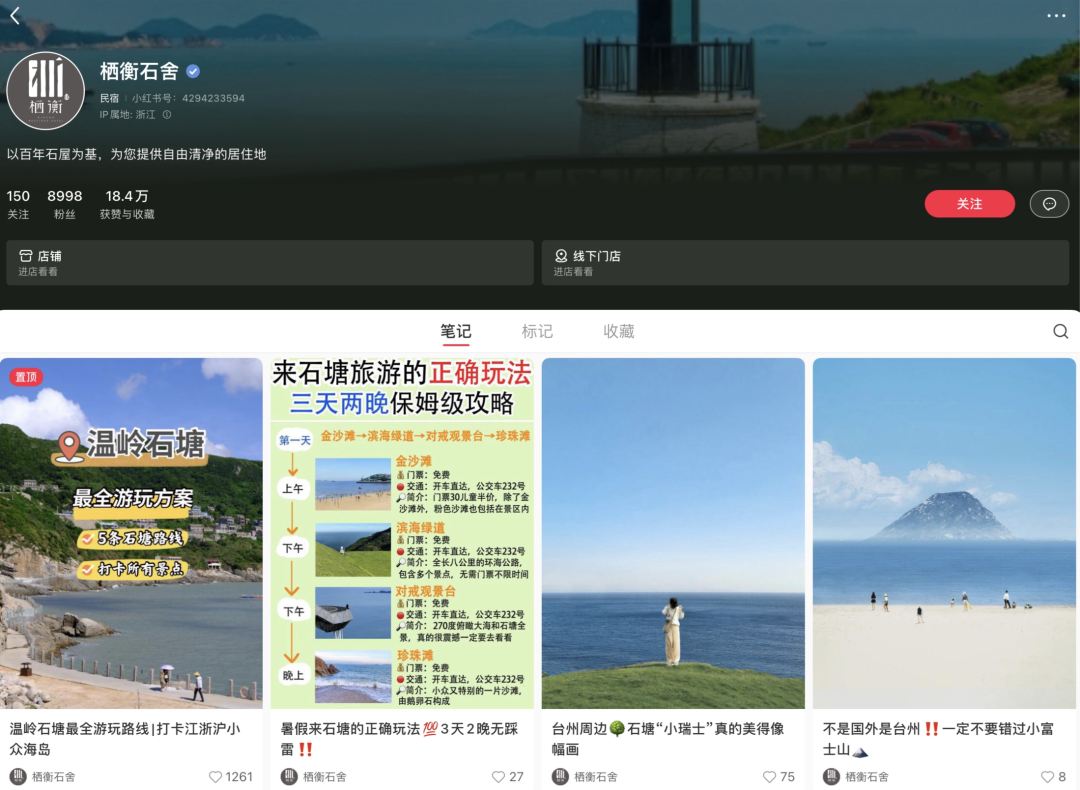Open the 线下门店 offline store entry
1080x790 pixels.
(805, 263)
